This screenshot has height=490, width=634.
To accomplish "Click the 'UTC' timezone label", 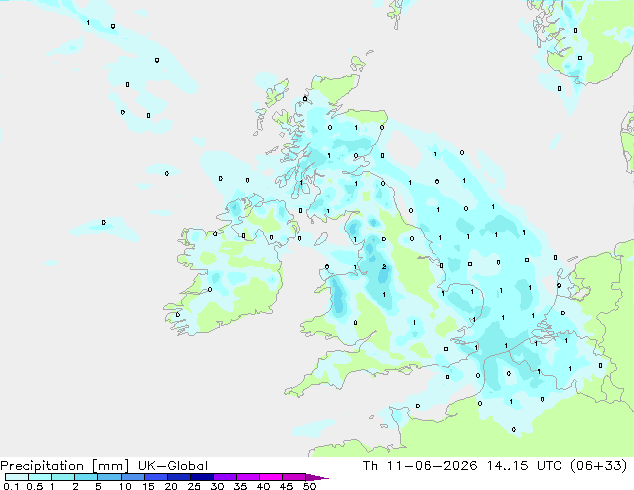I will point(549,466).
